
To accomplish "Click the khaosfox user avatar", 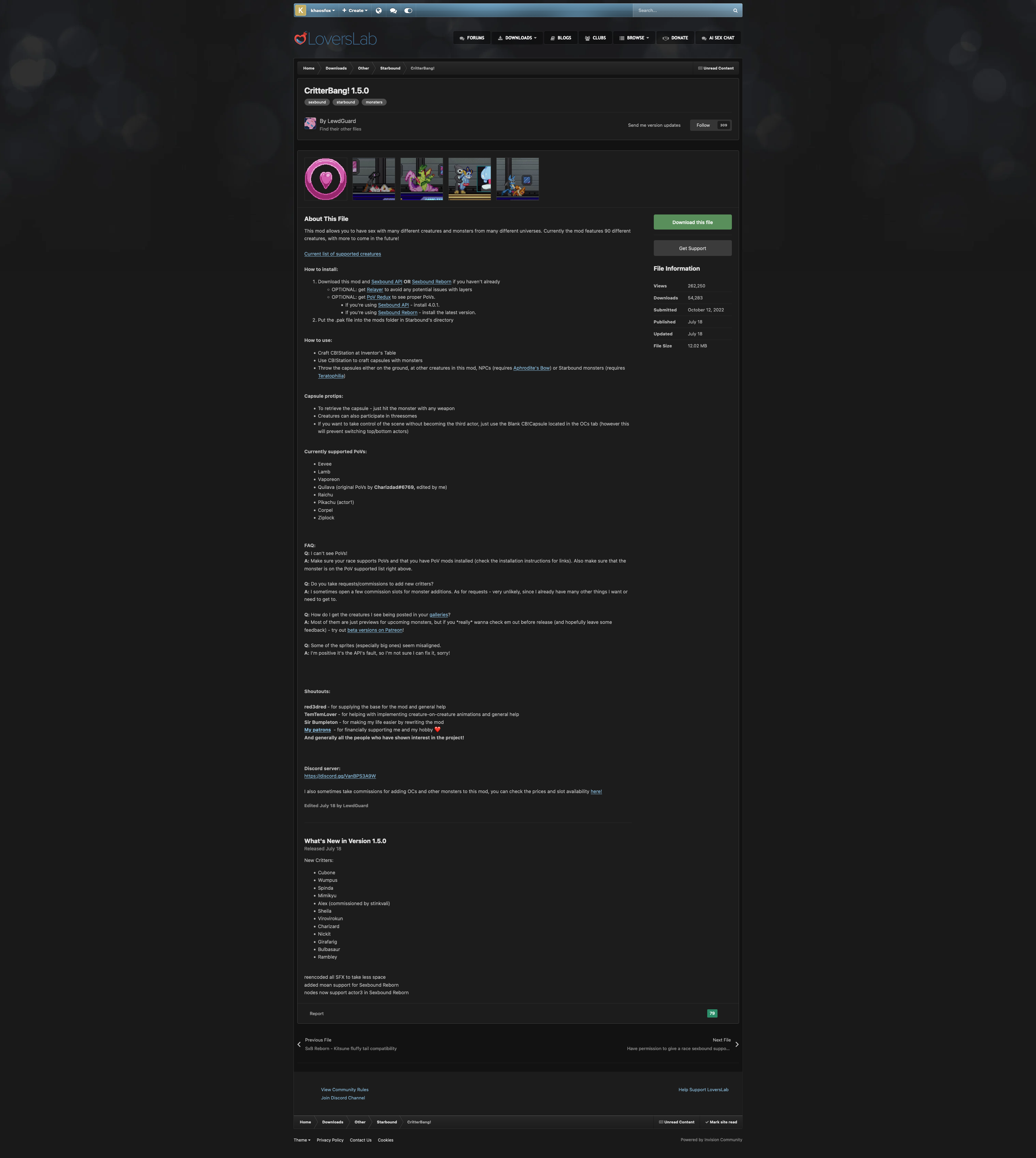I will pos(301,10).
